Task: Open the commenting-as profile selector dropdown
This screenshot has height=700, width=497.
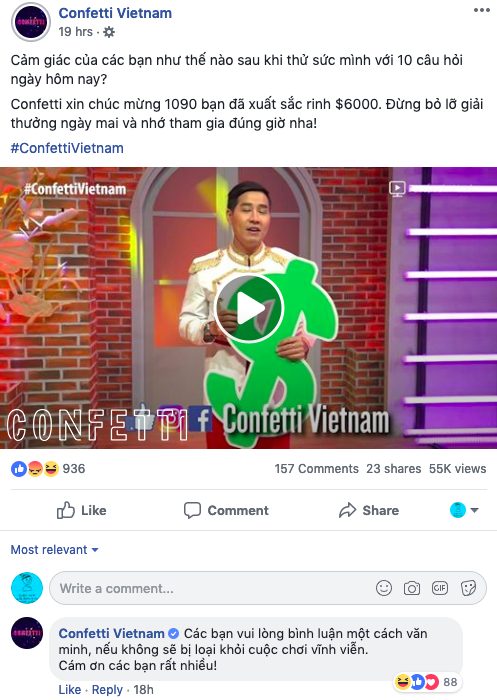Action: pos(464,510)
